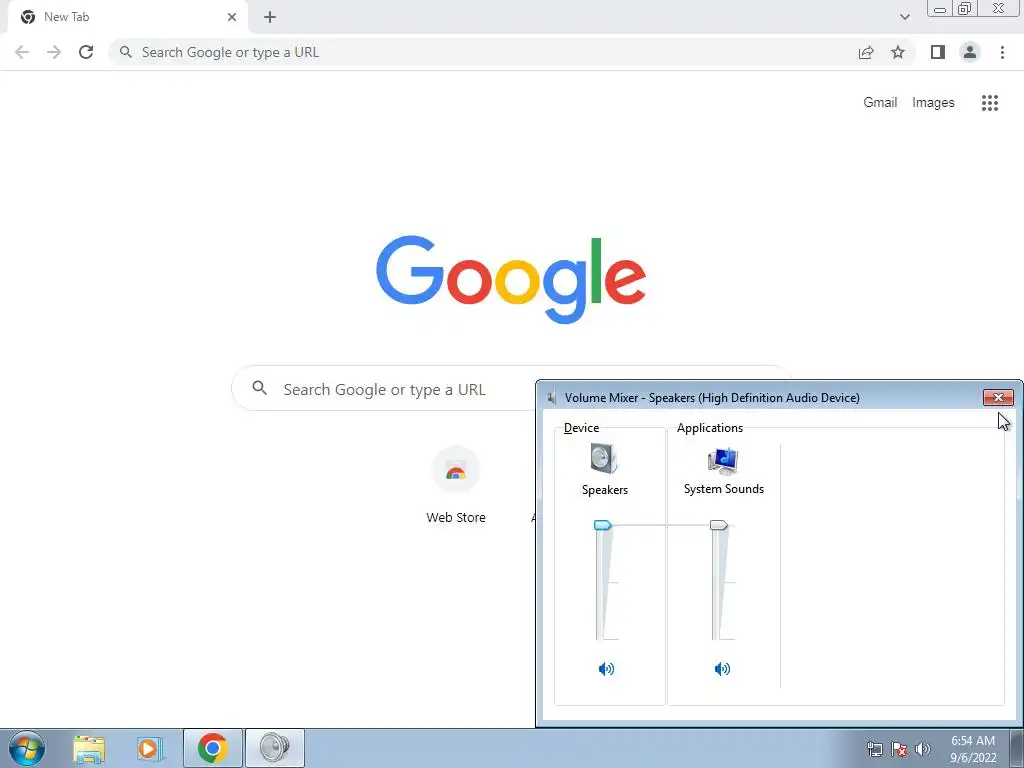Image resolution: width=1024 pixels, height=768 pixels.
Task: Click Chrome's forward navigation arrow
Action: click(x=54, y=52)
